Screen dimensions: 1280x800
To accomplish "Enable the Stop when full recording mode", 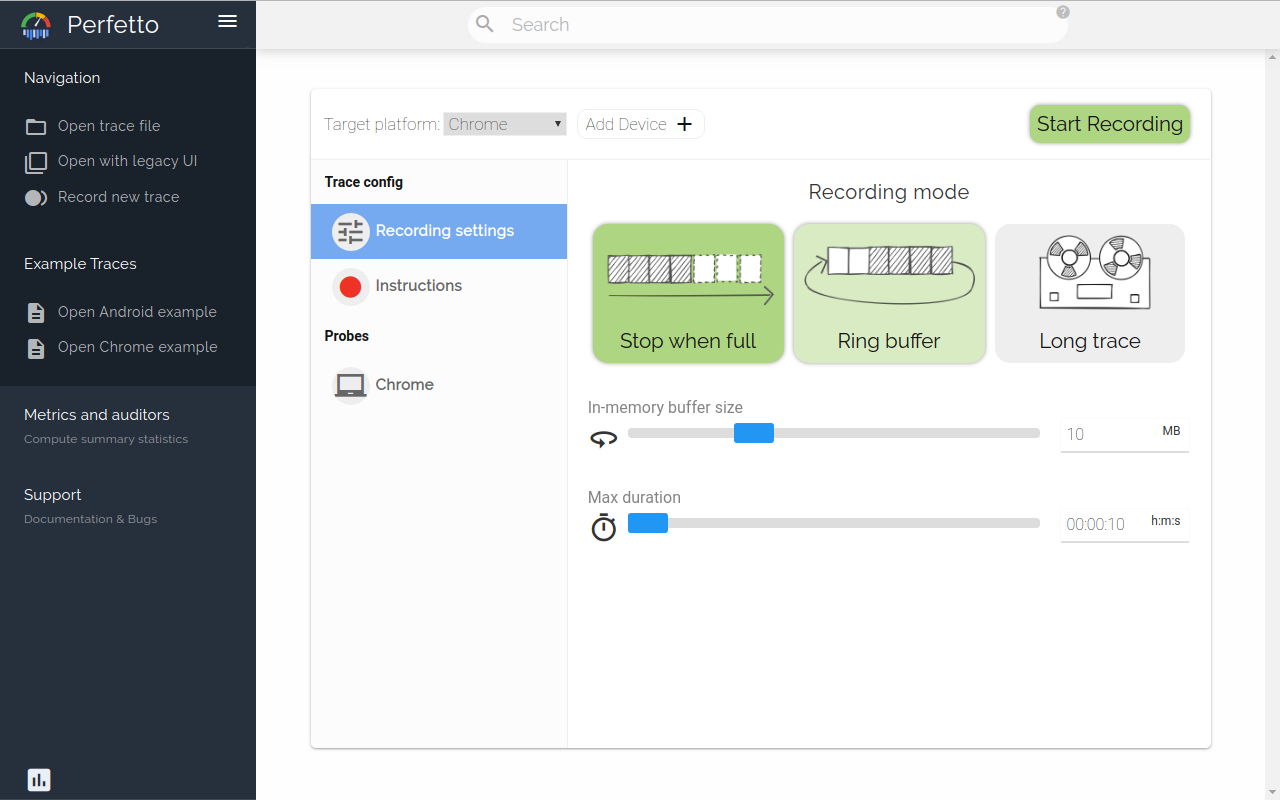I will [688, 293].
